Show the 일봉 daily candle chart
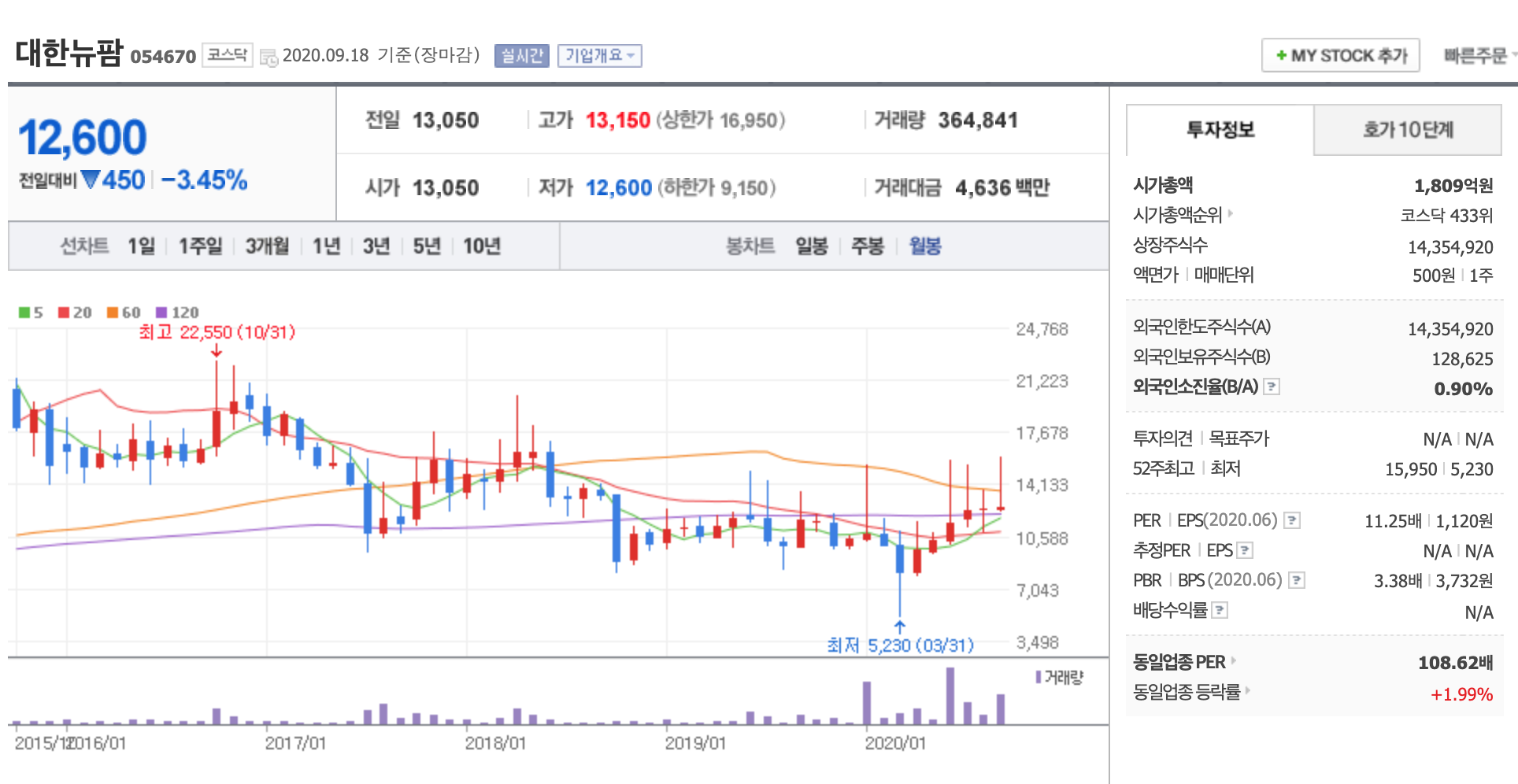Screen dimensions: 1518x784 812,246
